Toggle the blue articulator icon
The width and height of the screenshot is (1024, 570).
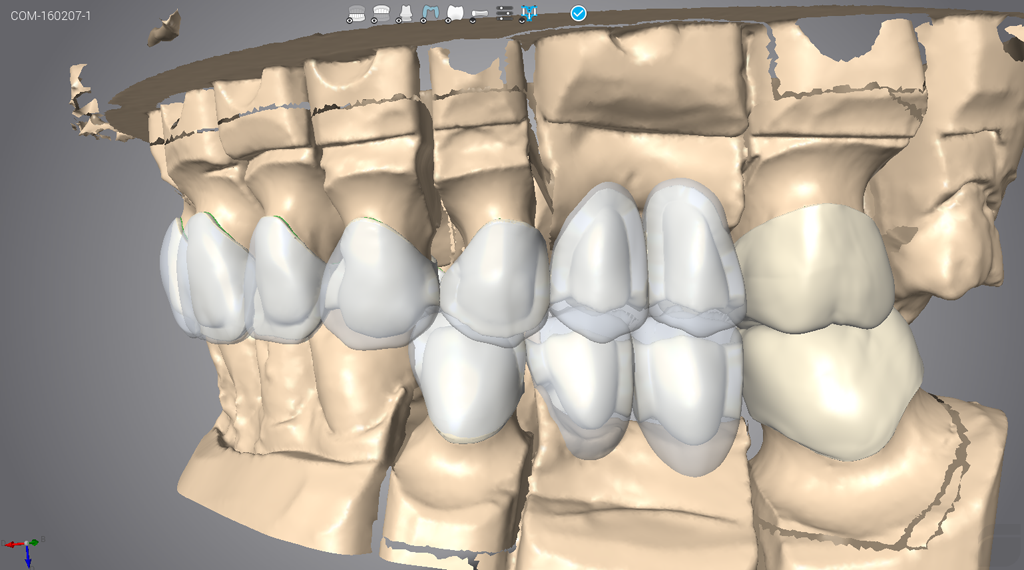(x=530, y=13)
